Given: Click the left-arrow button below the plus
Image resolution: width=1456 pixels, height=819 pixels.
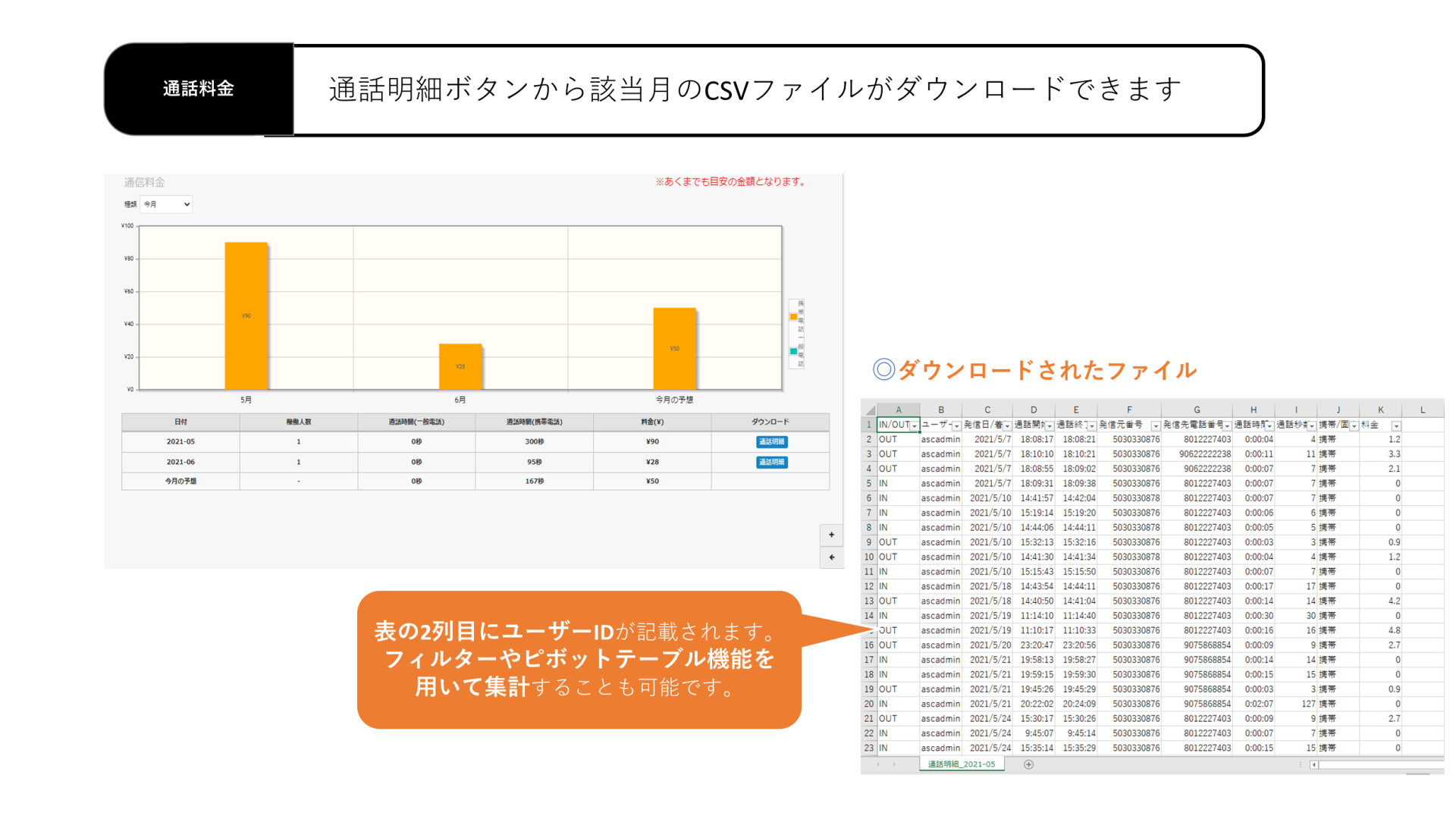Looking at the screenshot, I should pos(831,557).
